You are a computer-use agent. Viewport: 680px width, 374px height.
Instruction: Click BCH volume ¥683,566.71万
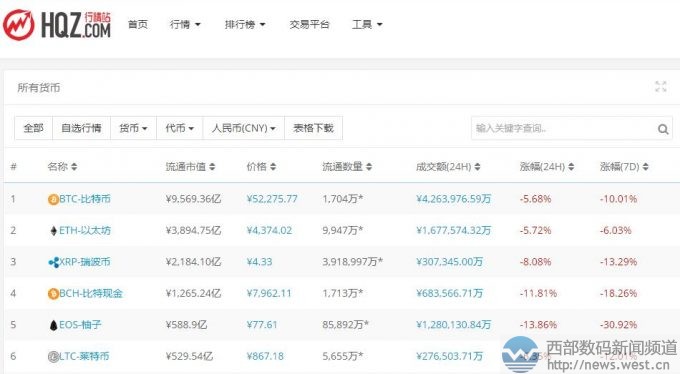(x=449, y=293)
